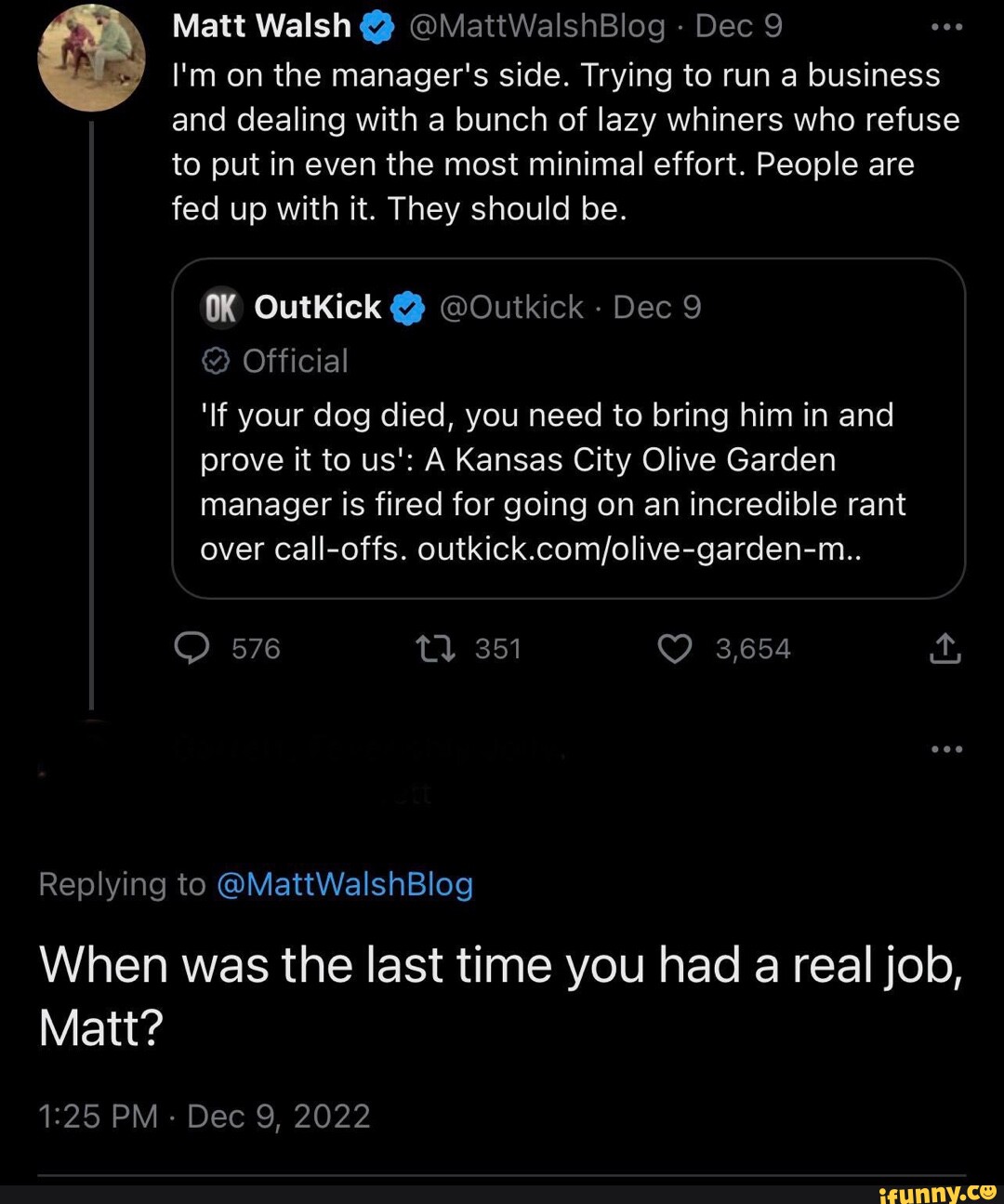Retweet Matt Walsh's post
The width and height of the screenshot is (1004, 1204).
coord(436,648)
